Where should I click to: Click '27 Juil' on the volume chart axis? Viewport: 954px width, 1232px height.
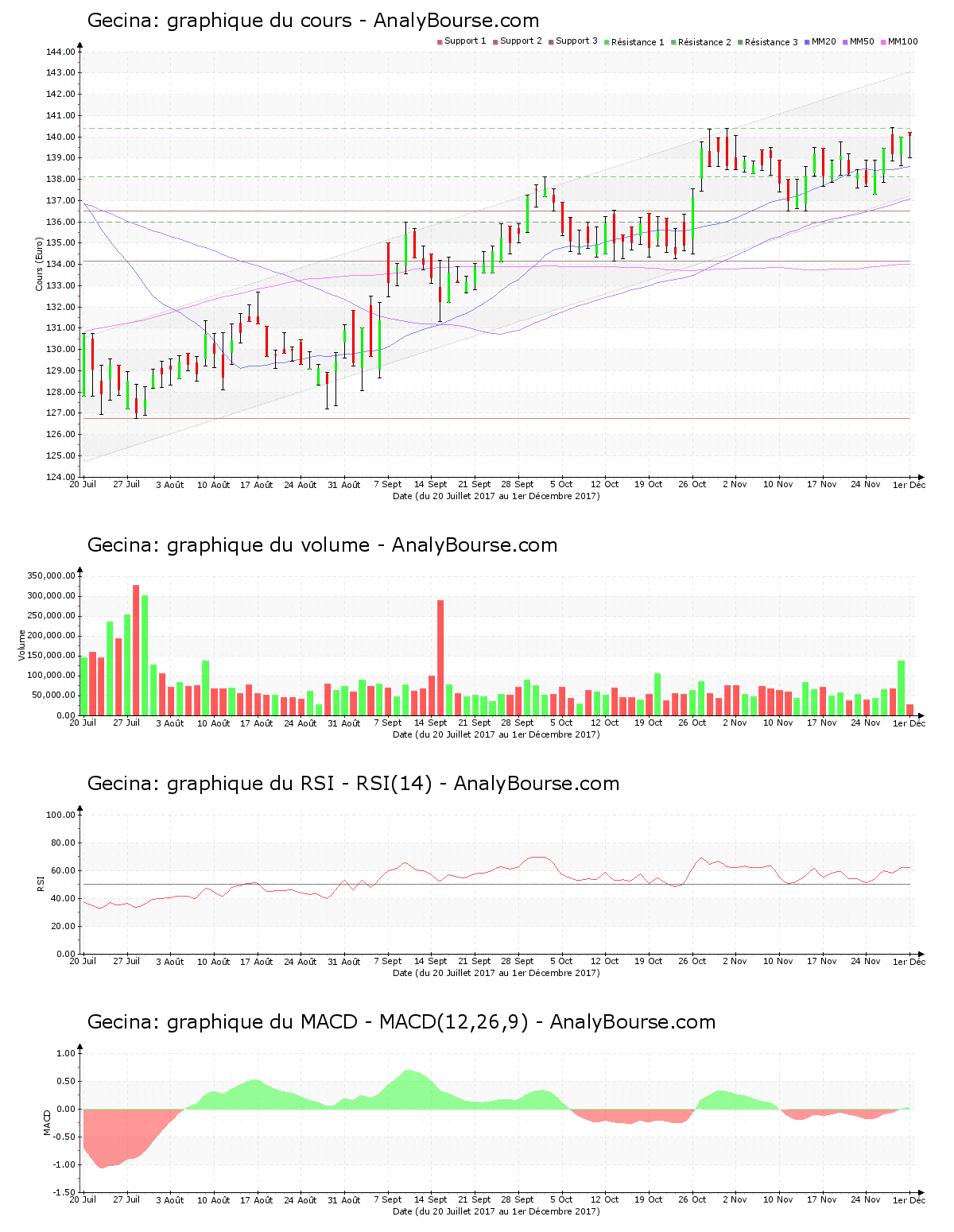[x=126, y=723]
